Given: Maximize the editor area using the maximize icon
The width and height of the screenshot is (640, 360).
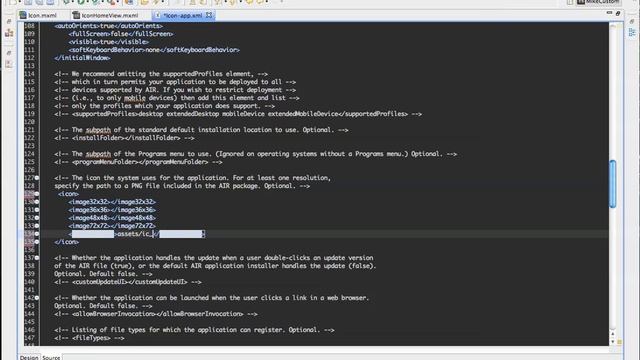Looking at the screenshot, I should [618, 13].
